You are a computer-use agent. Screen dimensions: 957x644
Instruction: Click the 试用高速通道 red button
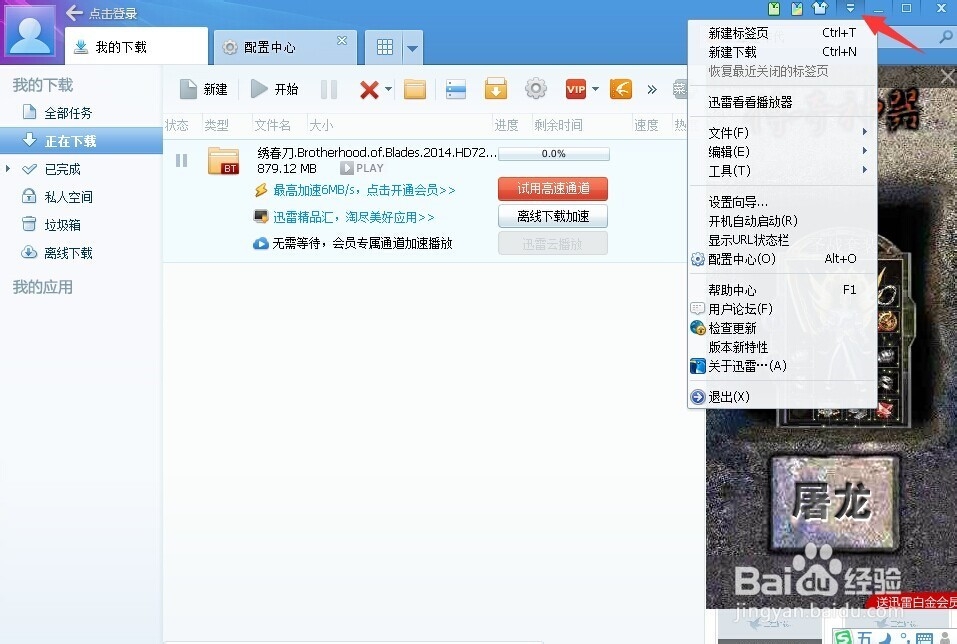click(x=553, y=189)
